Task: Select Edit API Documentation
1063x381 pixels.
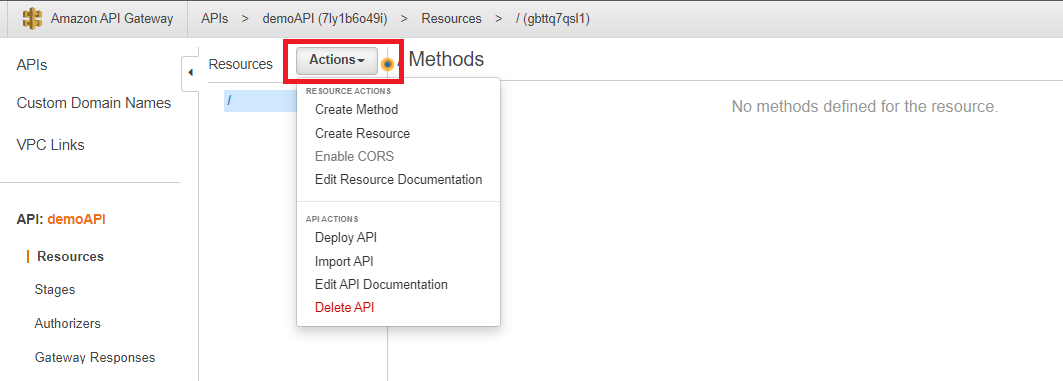Action: 382,285
